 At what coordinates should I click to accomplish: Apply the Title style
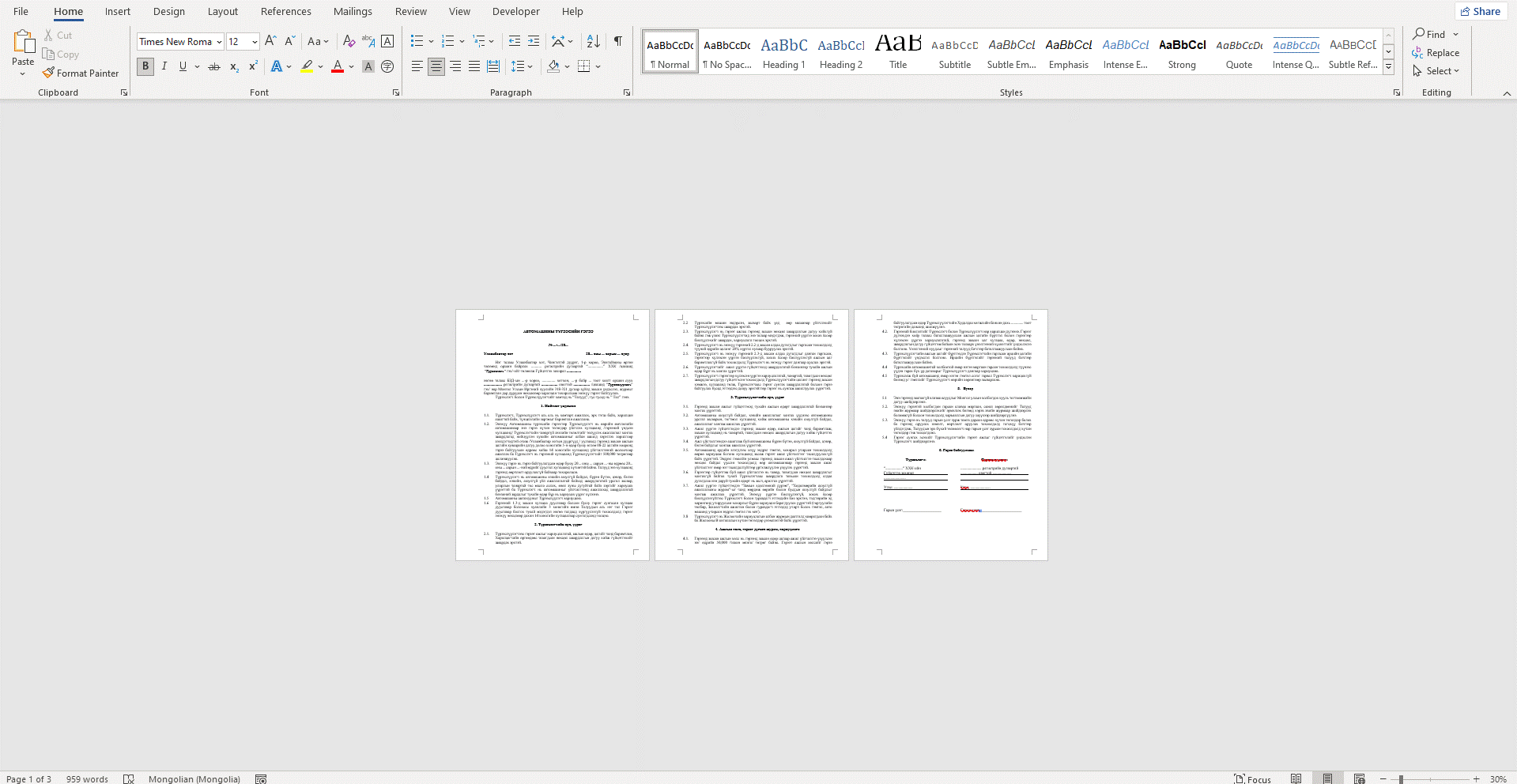pyautogui.click(x=898, y=52)
